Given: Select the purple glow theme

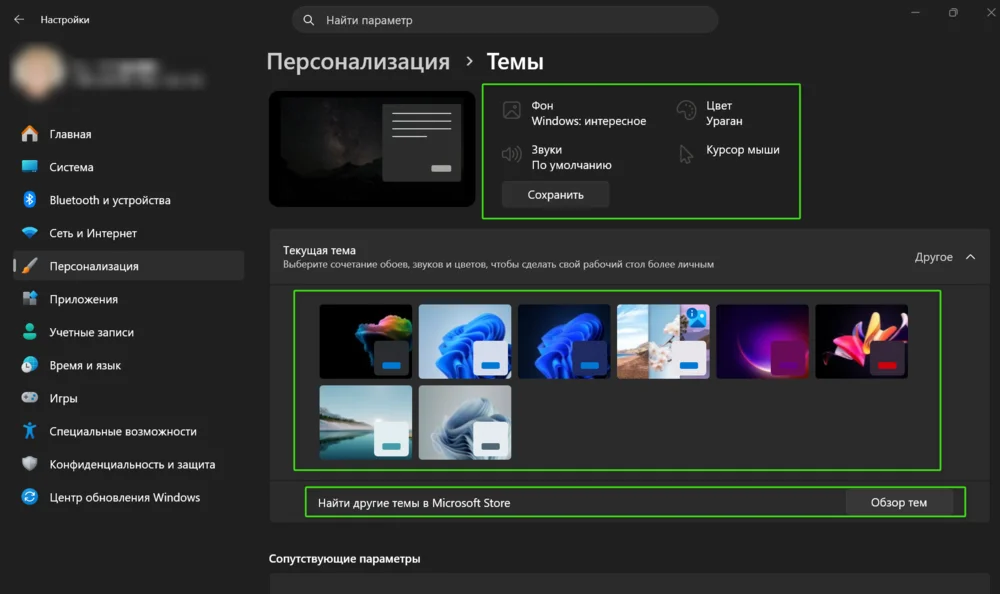Looking at the screenshot, I should pyautogui.click(x=762, y=341).
